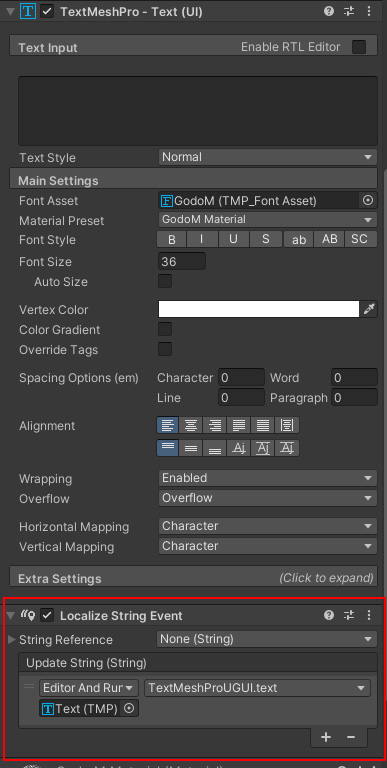Select right horizontal alignment
387x768 pixels.
tap(215, 425)
